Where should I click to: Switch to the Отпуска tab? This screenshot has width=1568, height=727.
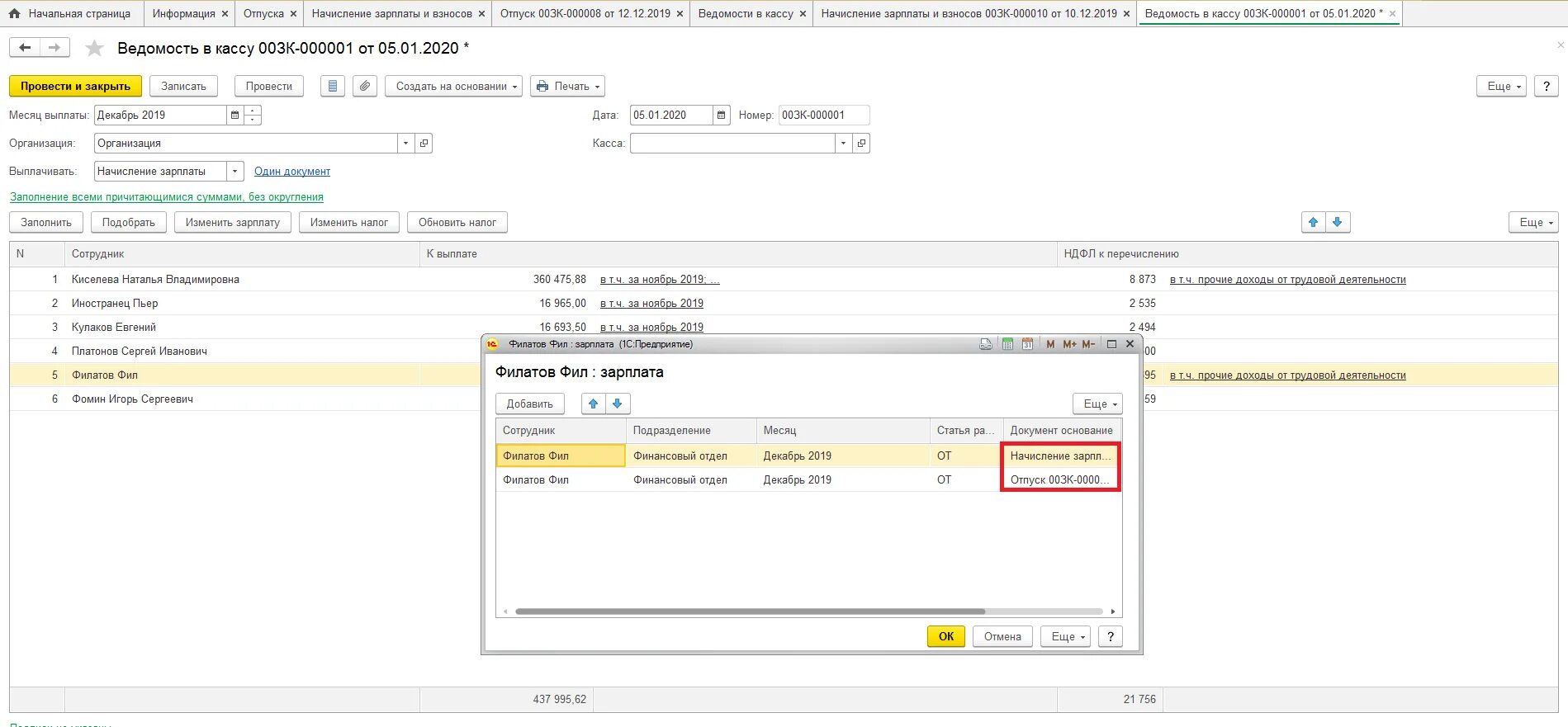(263, 13)
